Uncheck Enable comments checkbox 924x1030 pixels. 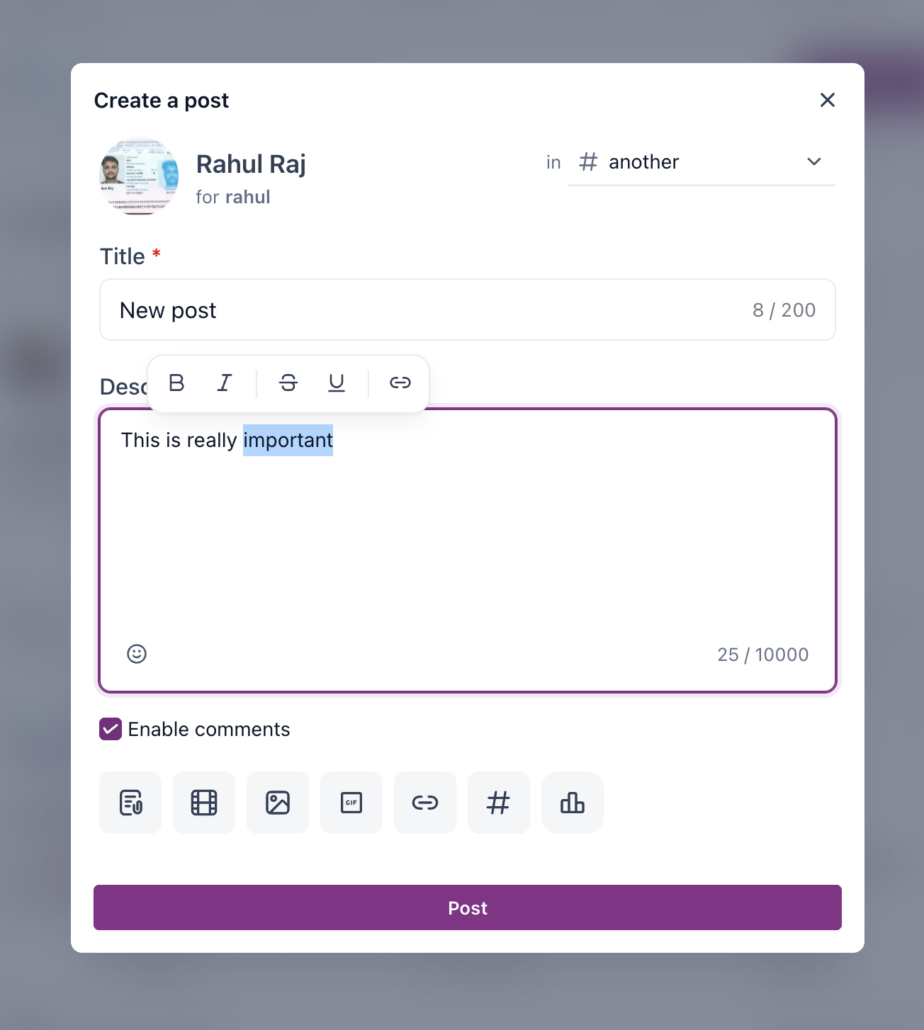(x=110, y=729)
